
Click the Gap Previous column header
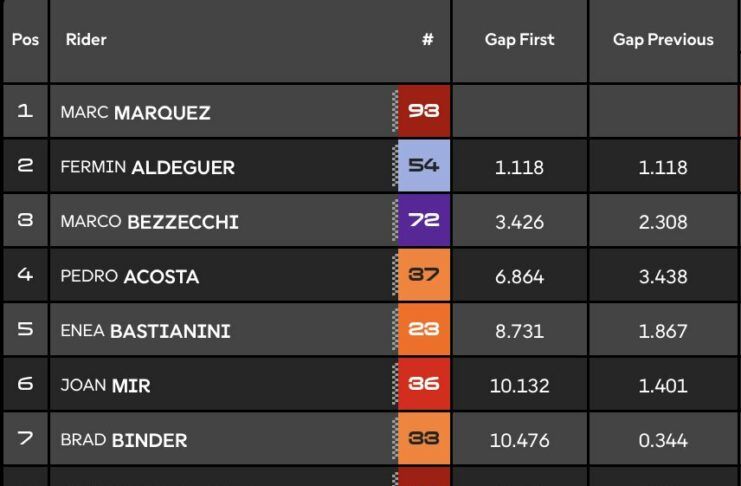(x=663, y=40)
